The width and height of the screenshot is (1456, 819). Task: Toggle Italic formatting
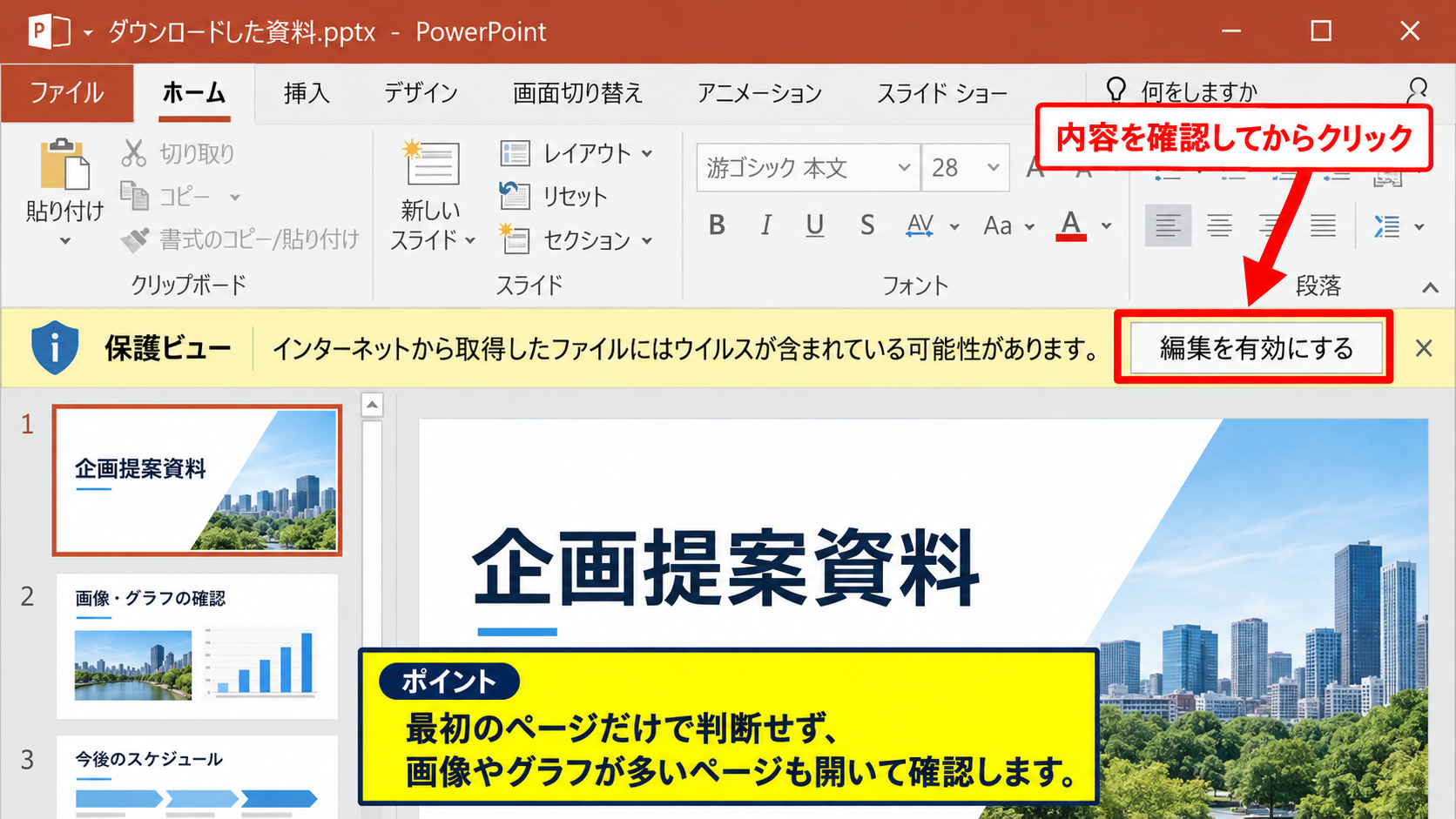tap(765, 225)
